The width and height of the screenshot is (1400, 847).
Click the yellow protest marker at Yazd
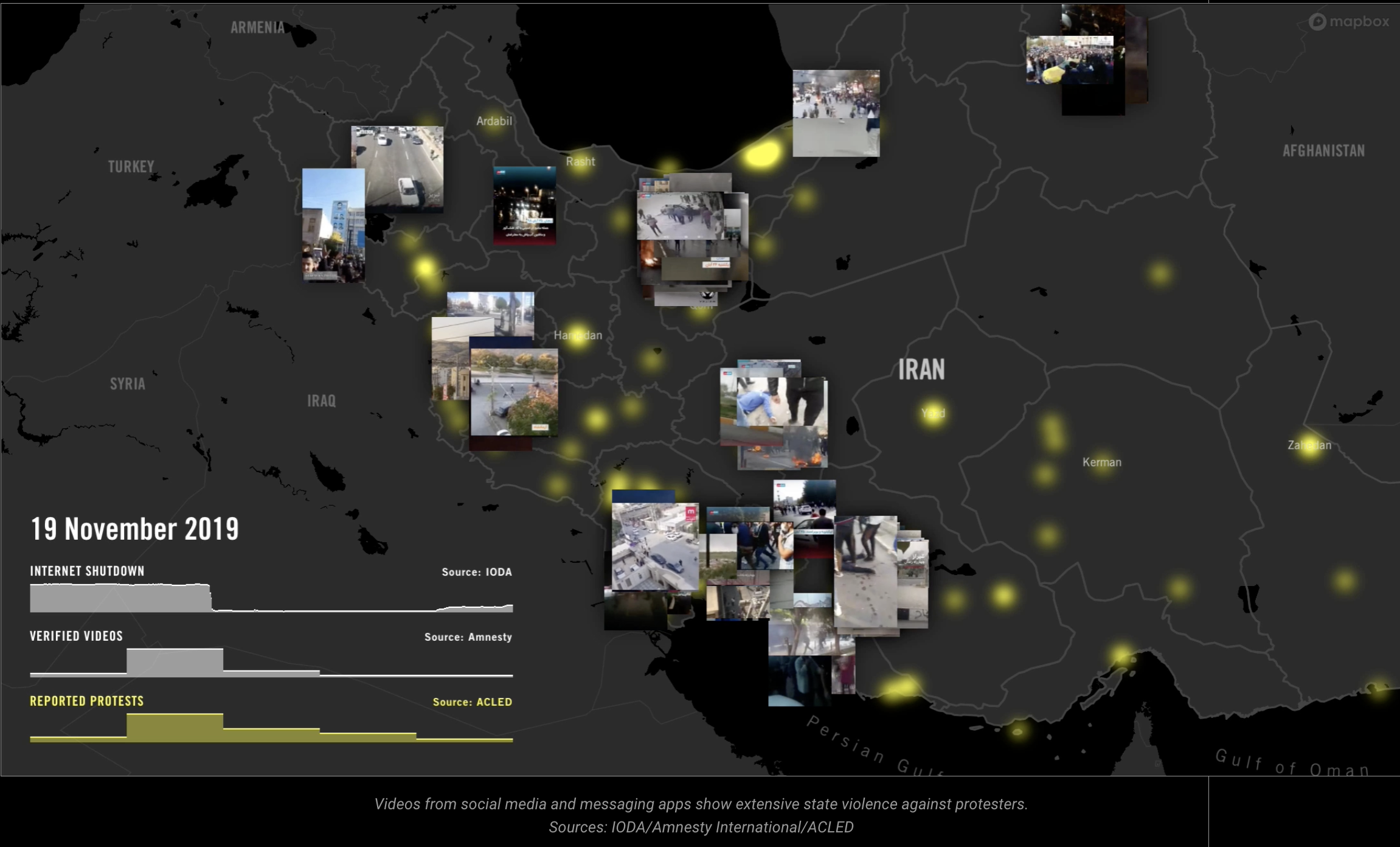(x=932, y=414)
